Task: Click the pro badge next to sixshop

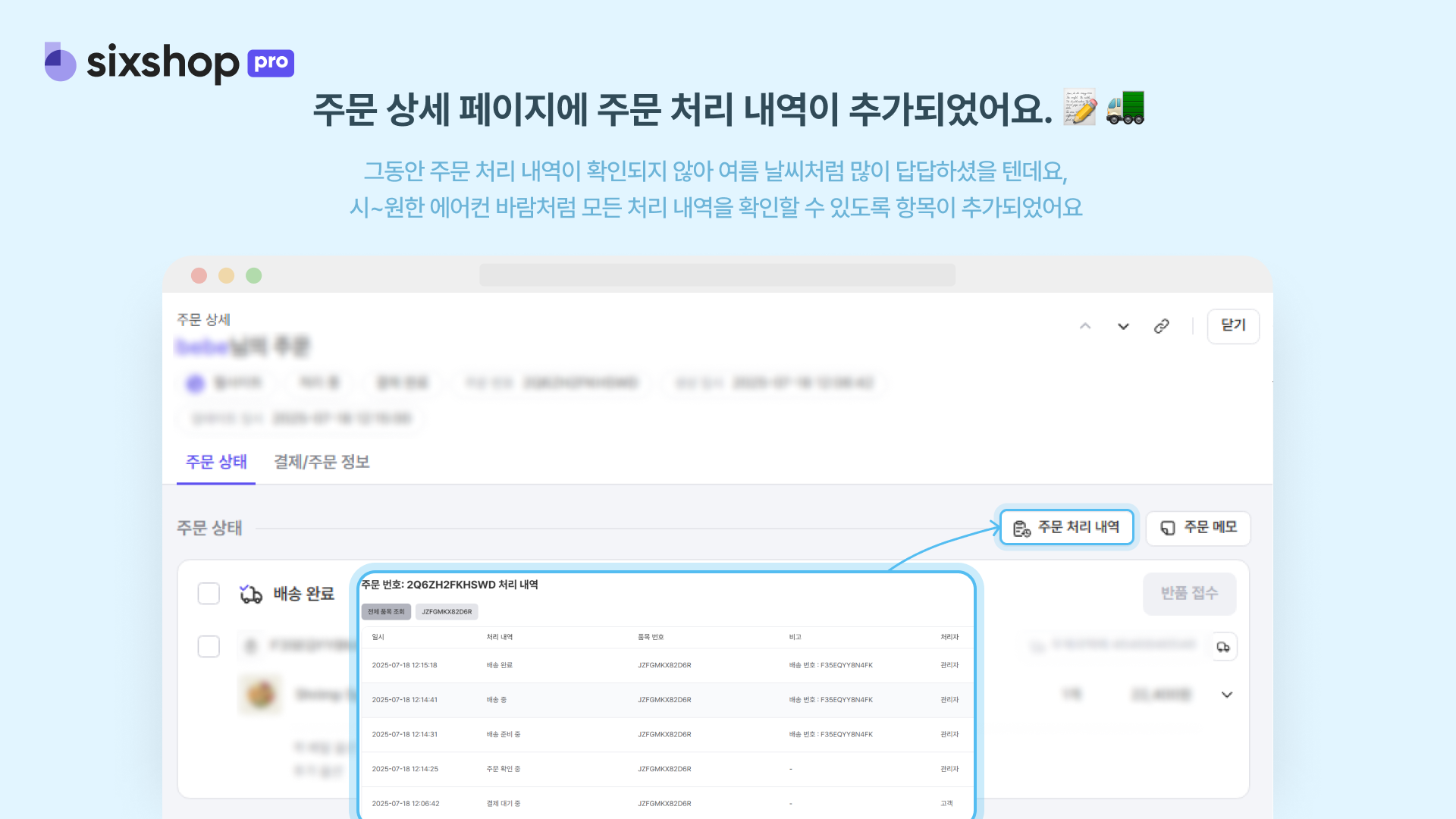Action: click(271, 63)
